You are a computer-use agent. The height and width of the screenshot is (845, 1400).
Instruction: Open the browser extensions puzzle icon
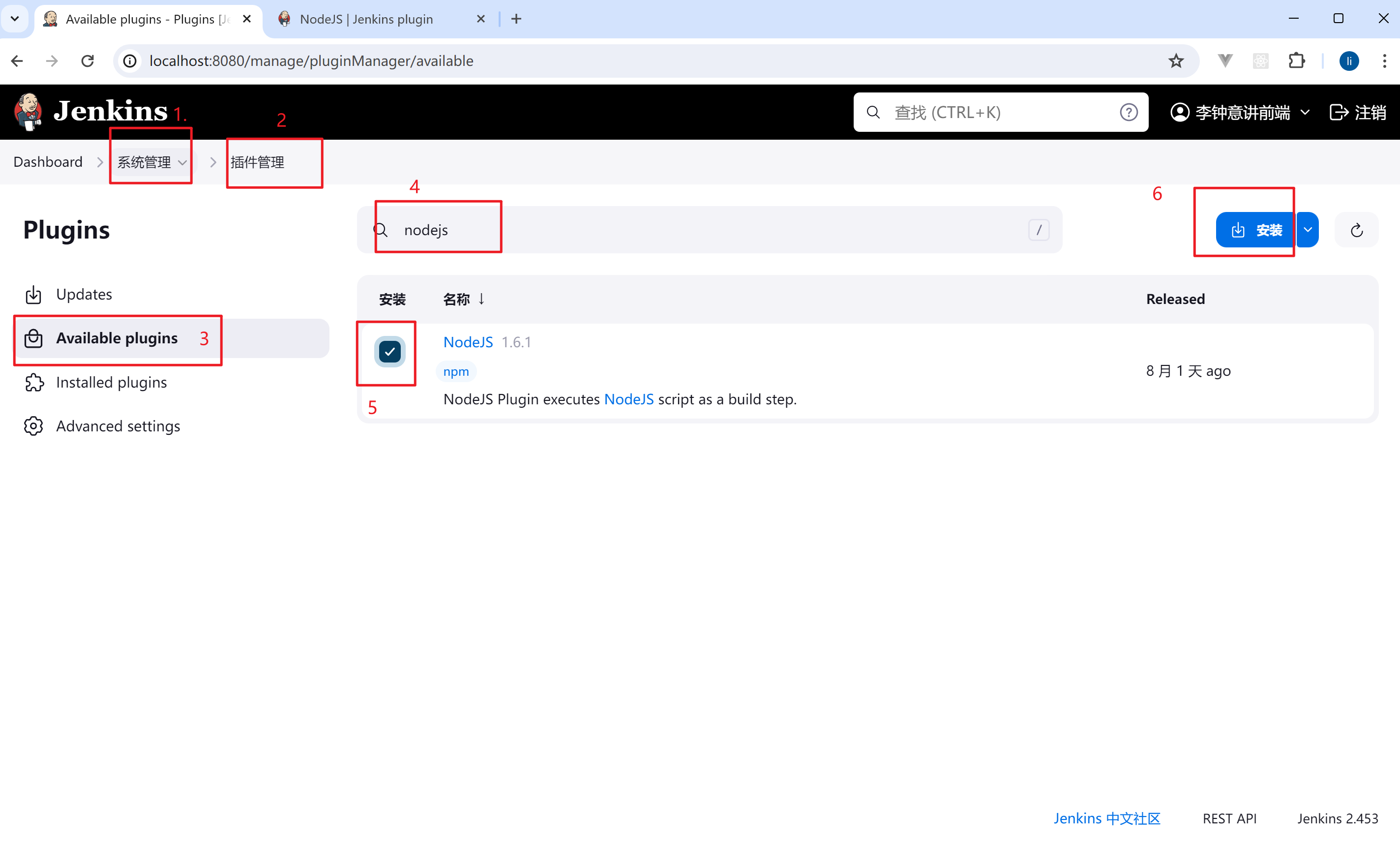coord(1297,61)
